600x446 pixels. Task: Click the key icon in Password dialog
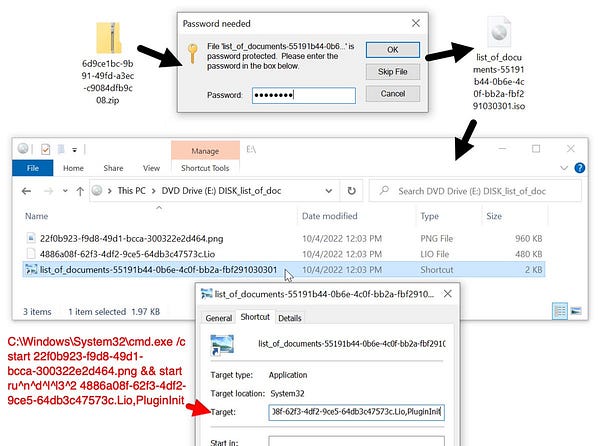(x=193, y=53)
